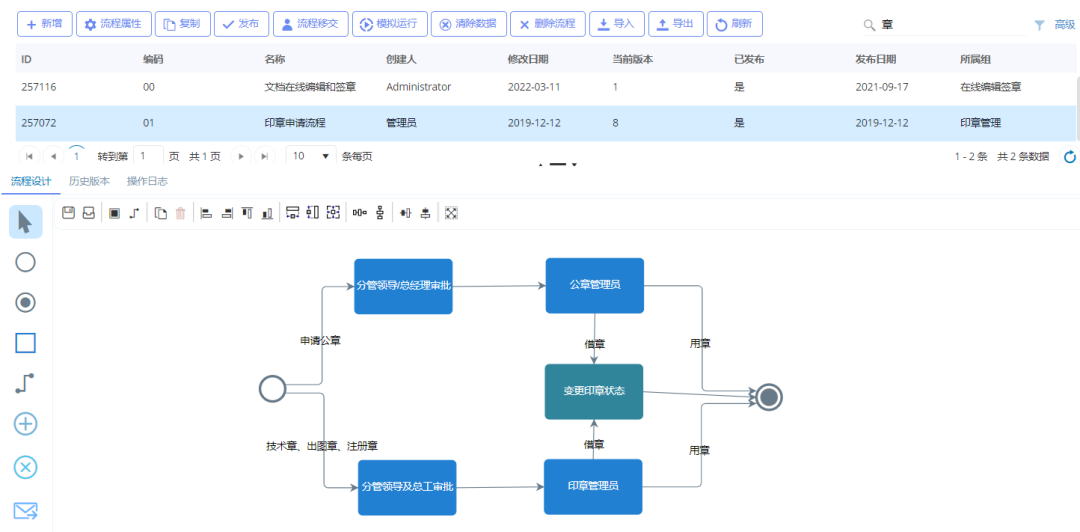
Task: Select the start event circle tool
Action: [x=25, y=262]
